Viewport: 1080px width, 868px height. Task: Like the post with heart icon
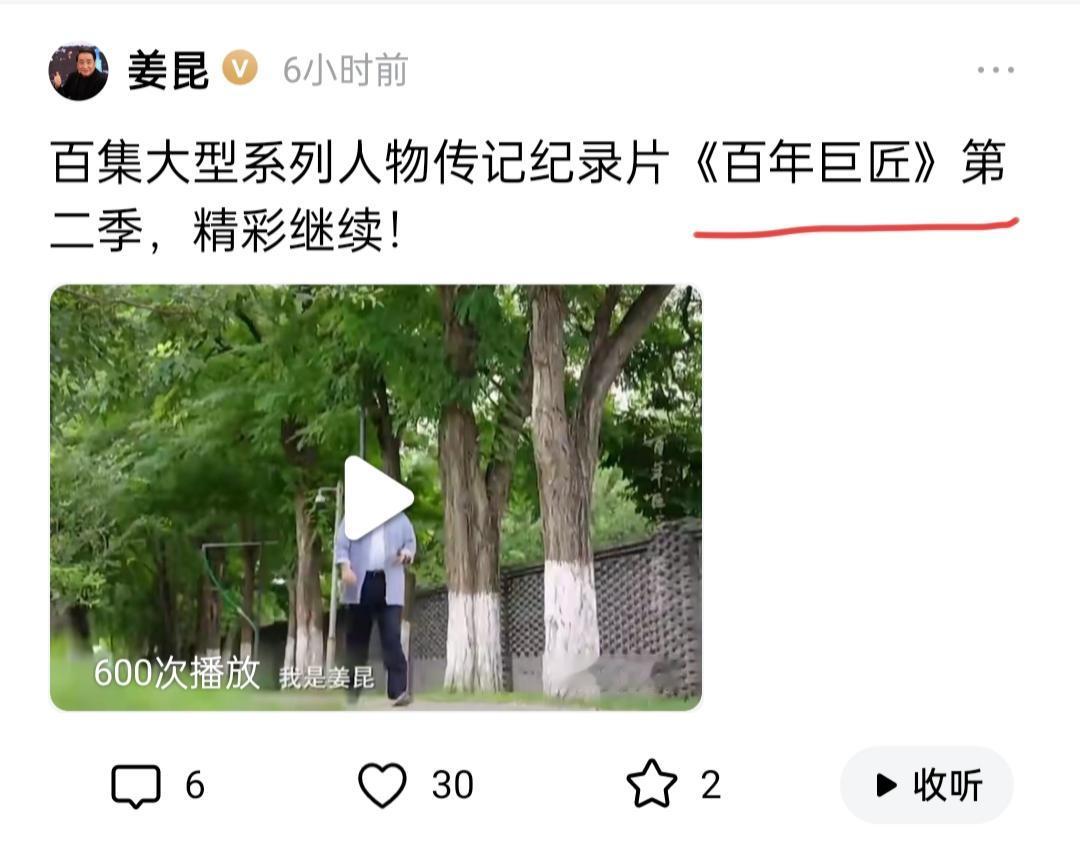click(x=382, y=785)
